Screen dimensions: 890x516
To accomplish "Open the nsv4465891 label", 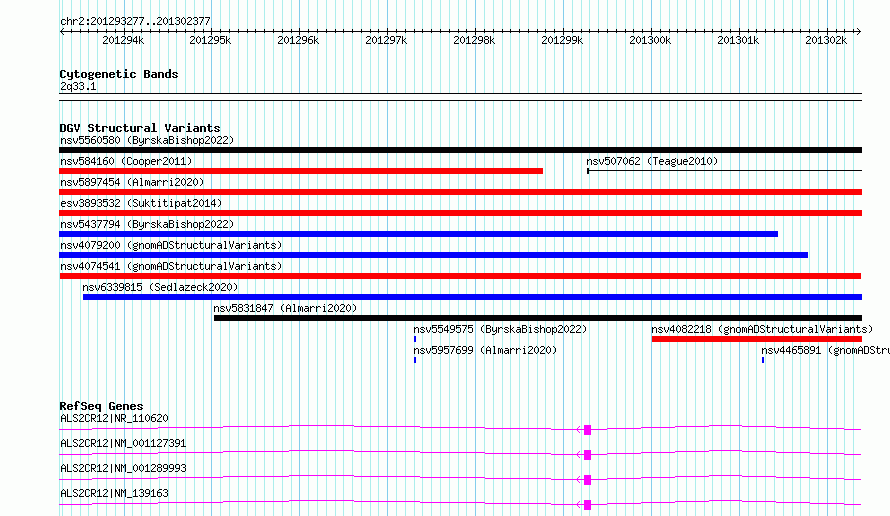I will point(825,350).
